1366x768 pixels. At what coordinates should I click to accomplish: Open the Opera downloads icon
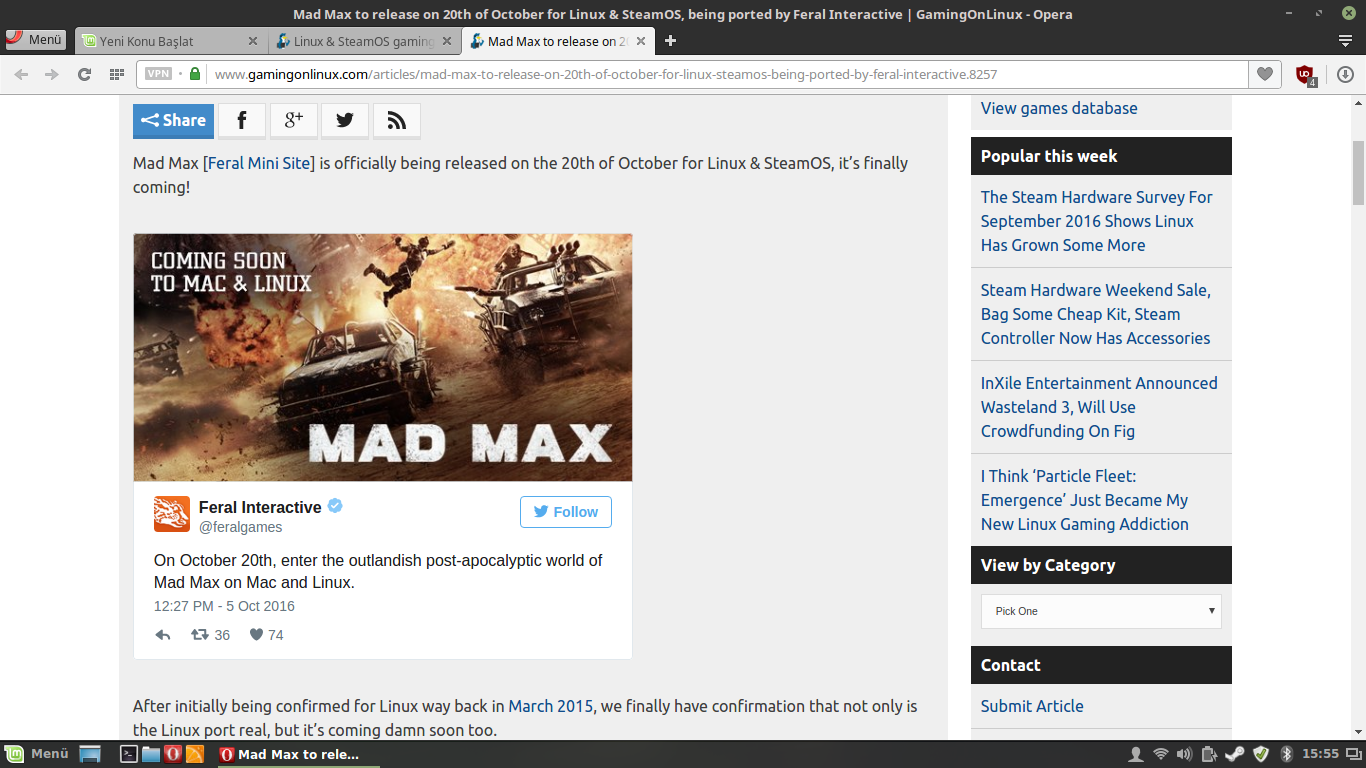1345,74
